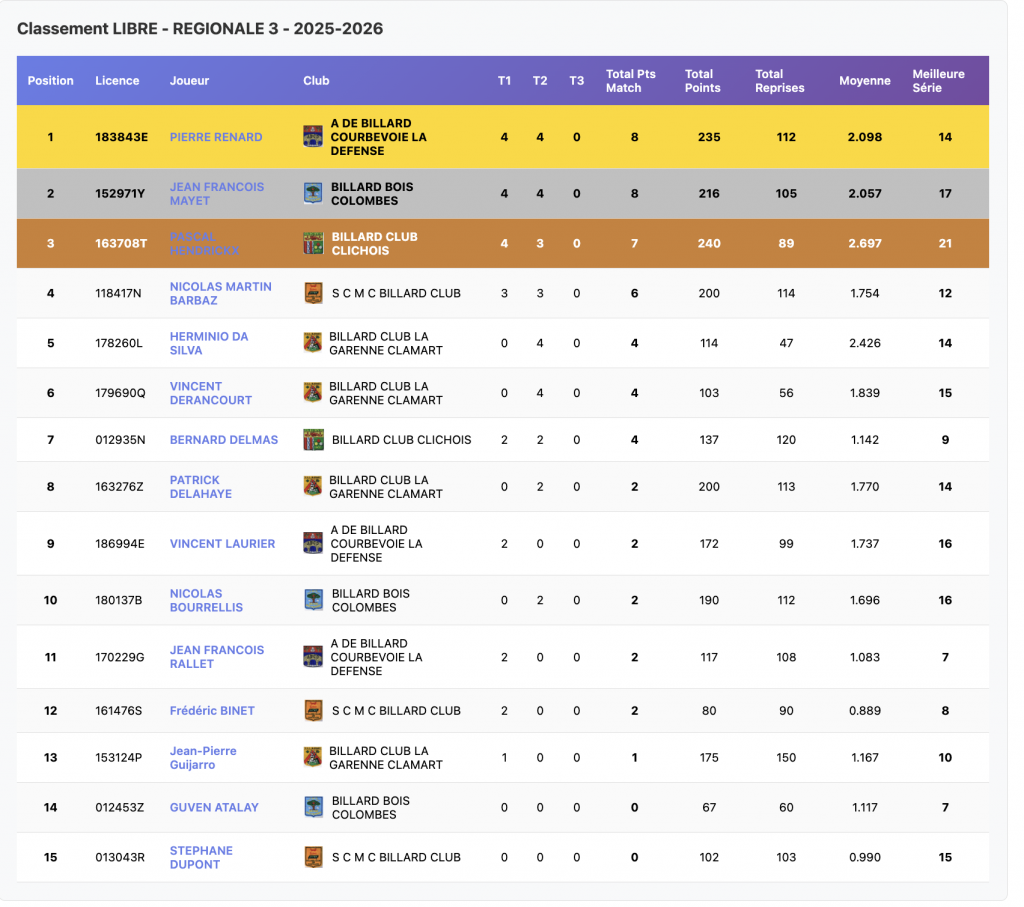Open JEAN FRANCOIS MAYET player profile
This screenshot has width=1024, height=907.
[217, 194]
